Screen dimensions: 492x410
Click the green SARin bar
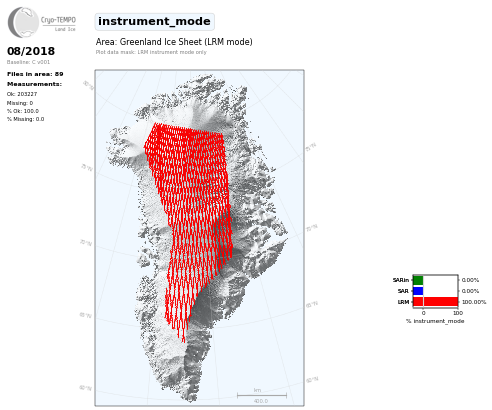tap(418, 280)
